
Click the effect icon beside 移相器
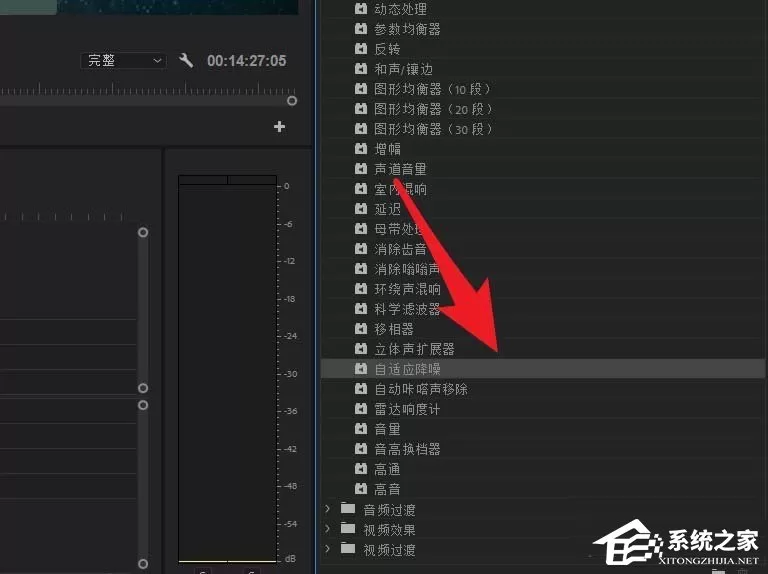point(361,329)
